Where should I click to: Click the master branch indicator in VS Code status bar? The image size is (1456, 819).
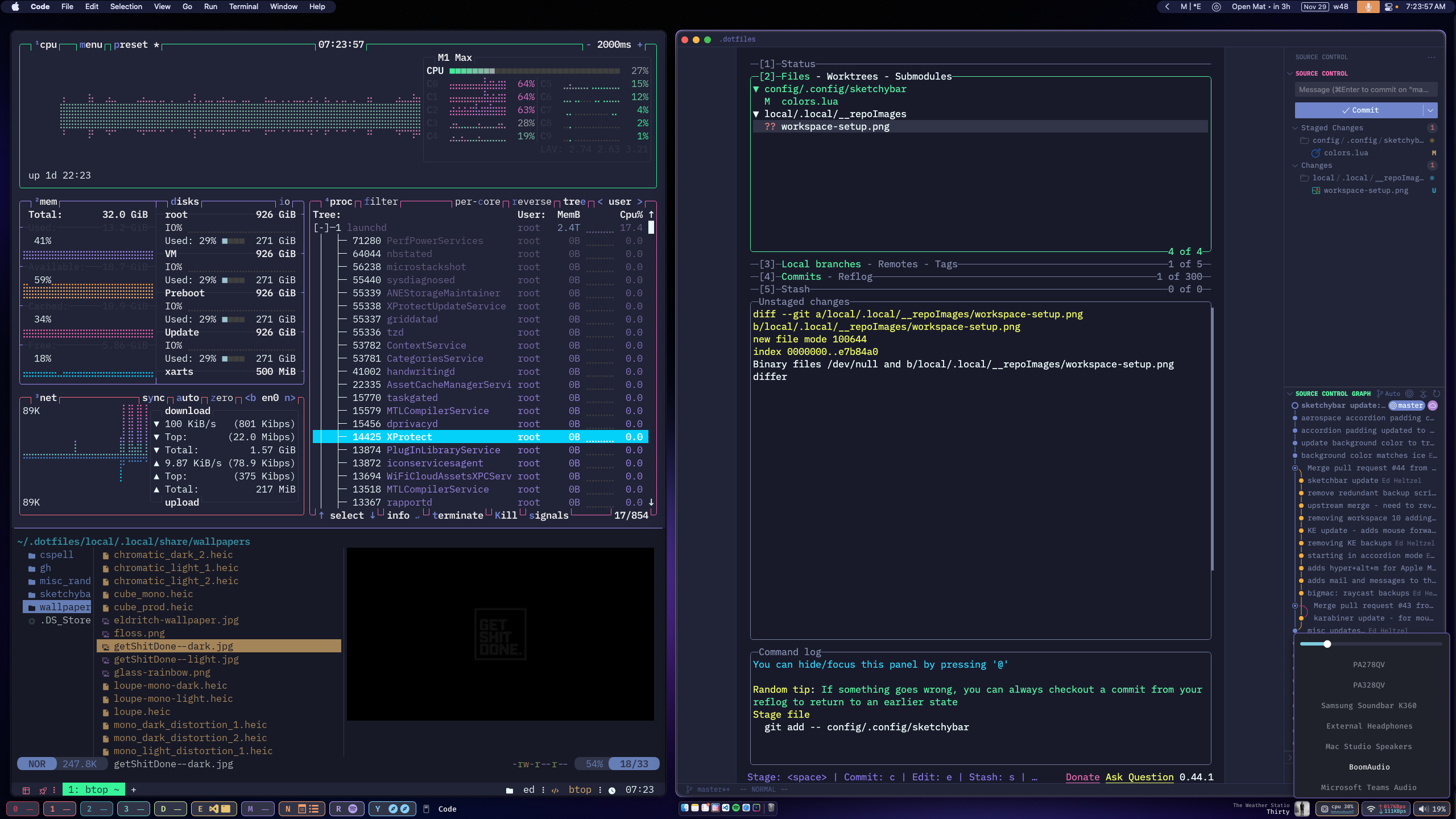(708, 789)
